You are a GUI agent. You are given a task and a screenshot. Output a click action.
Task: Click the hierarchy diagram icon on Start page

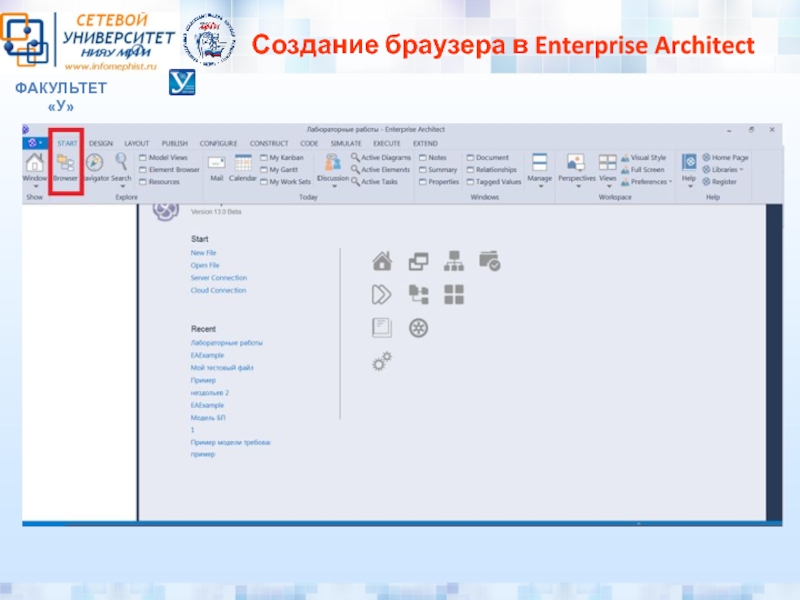pos(454,262)
